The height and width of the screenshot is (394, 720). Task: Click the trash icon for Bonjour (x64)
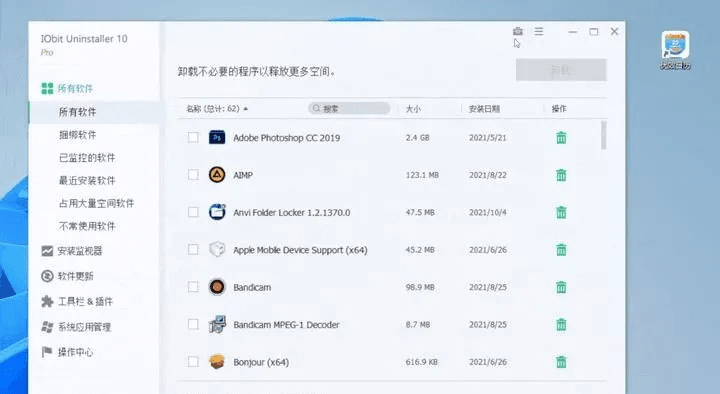pyautogui.click(x=561, y=362)
